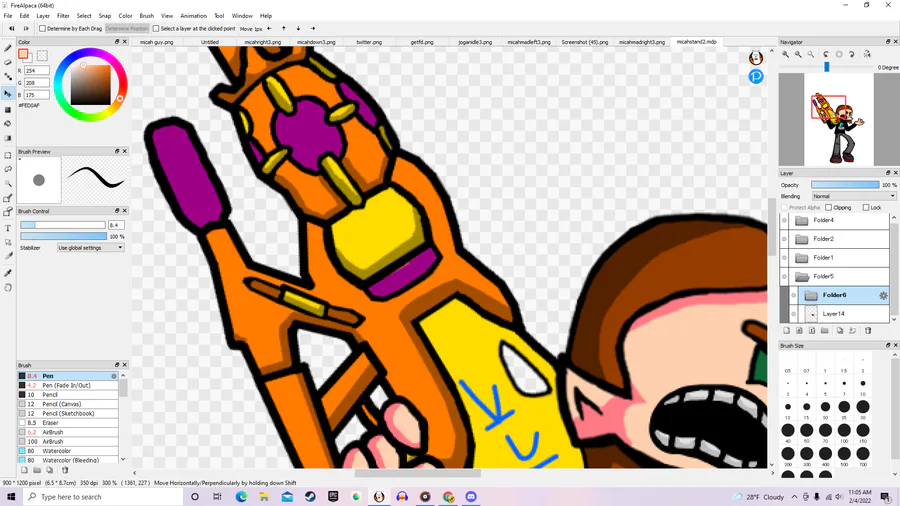This screenshot has height=506, width=900.
Task: Select the Bucket fill tool
Action: point(8,124)
